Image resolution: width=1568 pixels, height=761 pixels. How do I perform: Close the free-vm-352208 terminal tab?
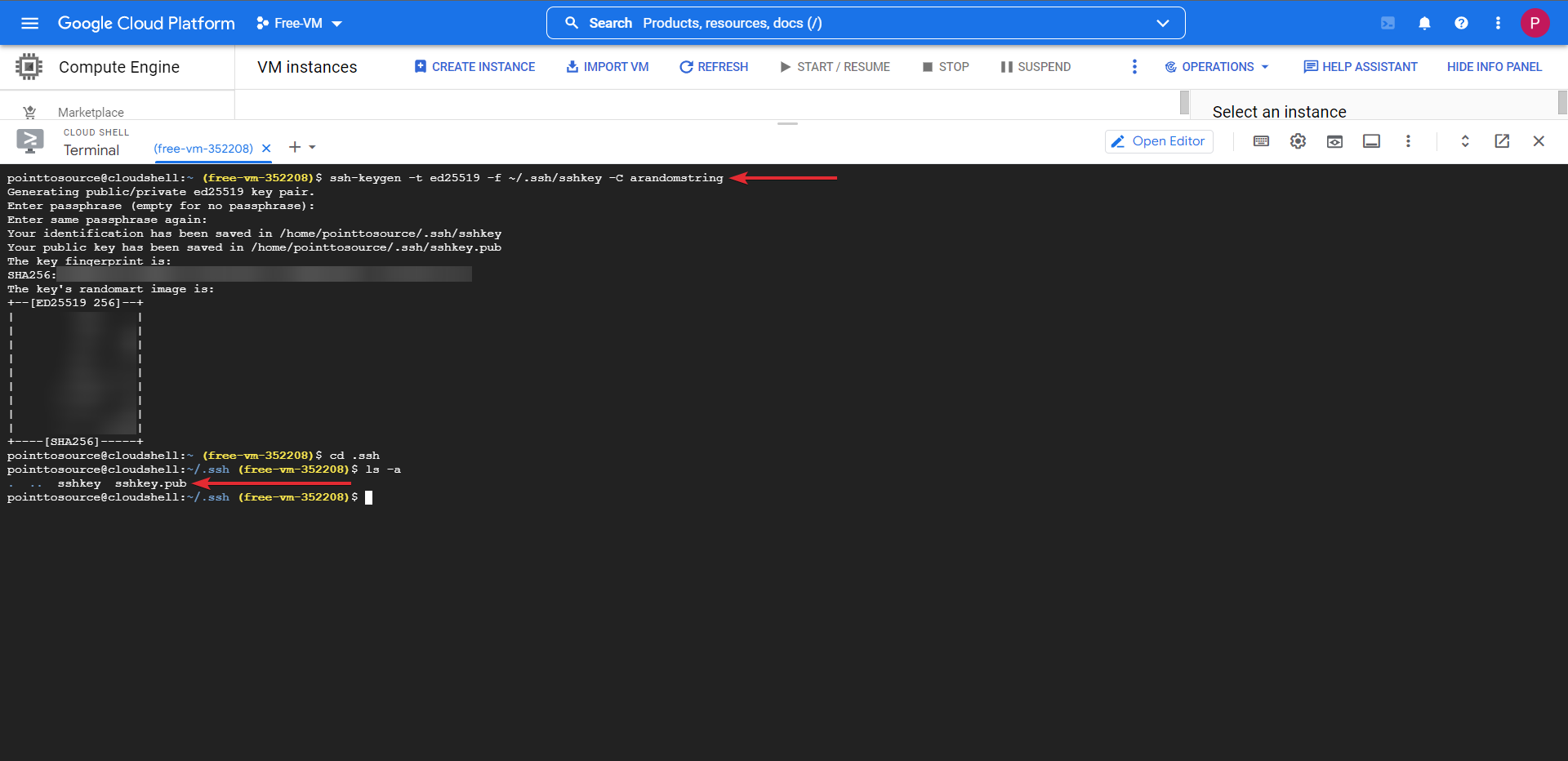(266, 149)
